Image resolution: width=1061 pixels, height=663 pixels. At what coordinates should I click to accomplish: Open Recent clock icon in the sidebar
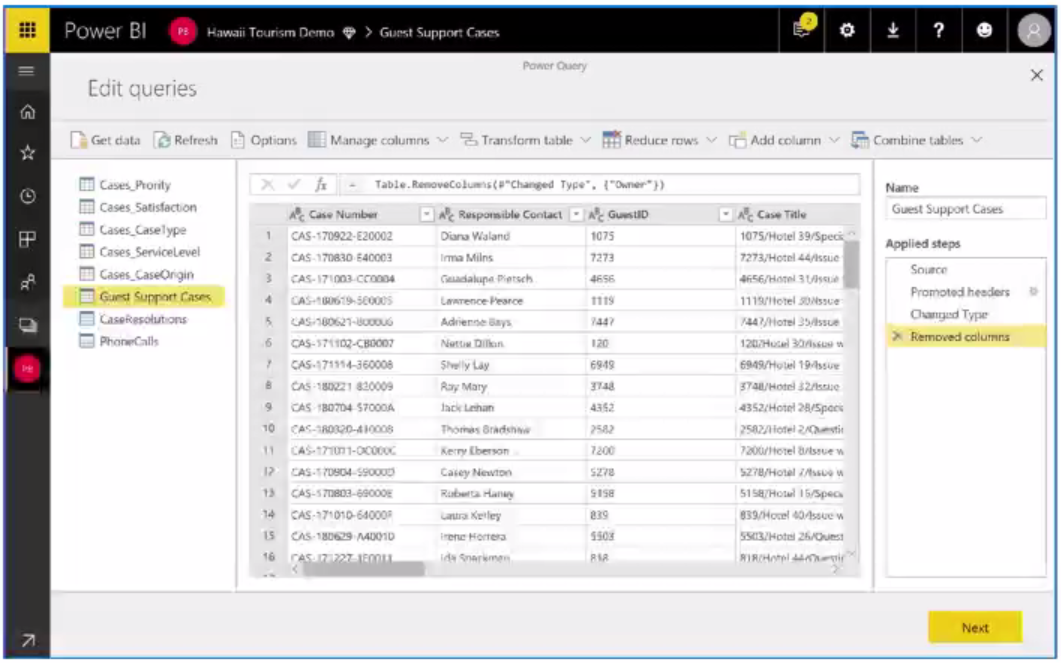click(28, 196)
